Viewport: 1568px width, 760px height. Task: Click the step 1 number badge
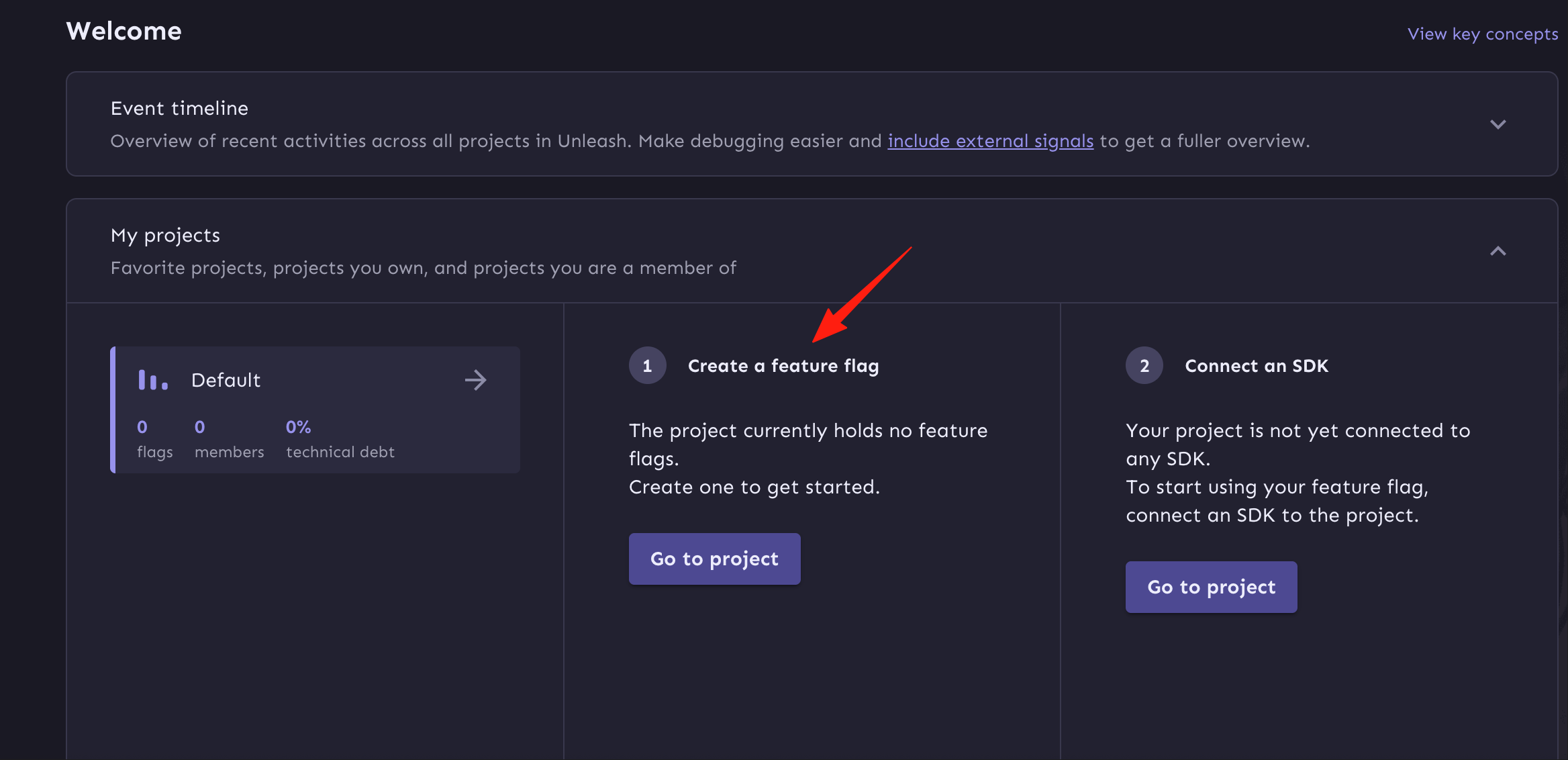(647, 366)
